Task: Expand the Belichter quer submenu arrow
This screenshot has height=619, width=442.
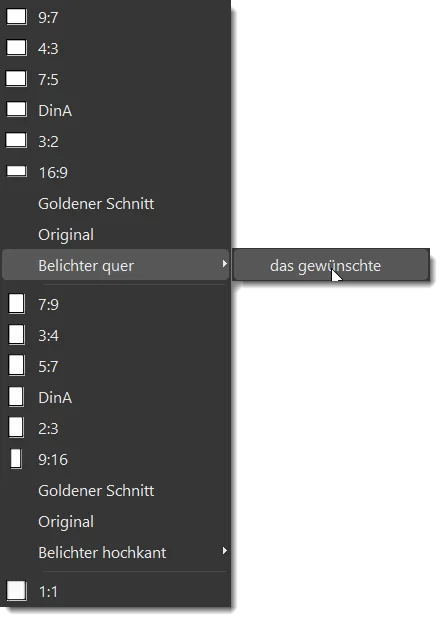Action: click(224, 264)
